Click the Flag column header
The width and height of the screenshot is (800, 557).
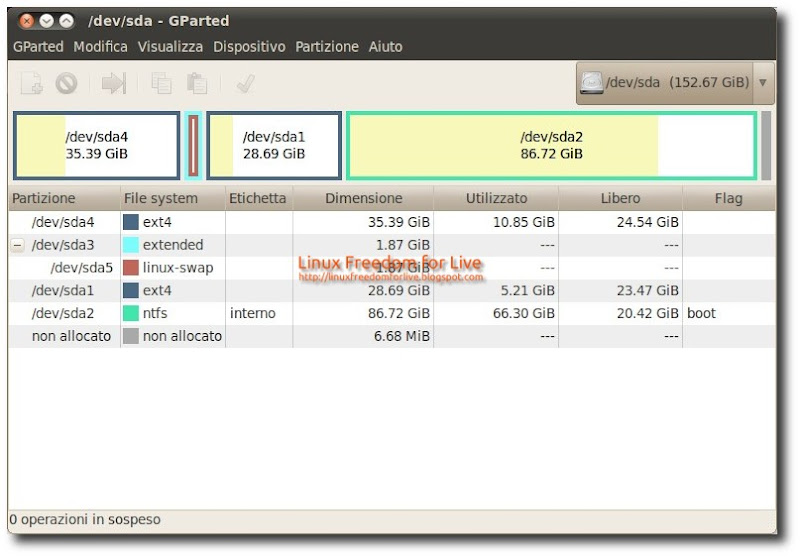pyautogui.click(x=729, y=198)
